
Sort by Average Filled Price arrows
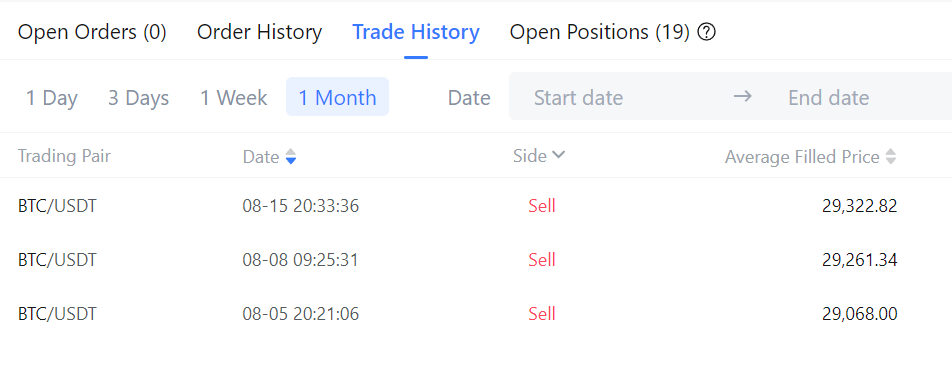[891, 157]
